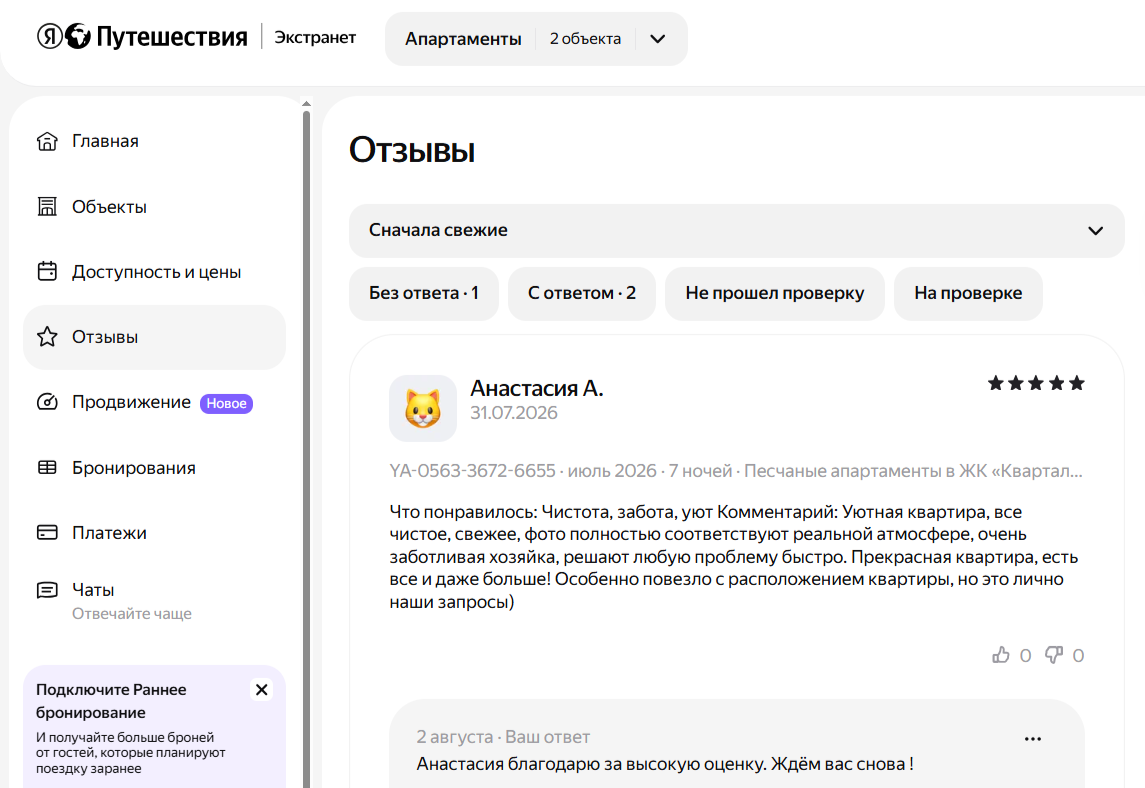Click the purple Новое badge
Screen dimensions: 1145x788
tap(226, 403)
